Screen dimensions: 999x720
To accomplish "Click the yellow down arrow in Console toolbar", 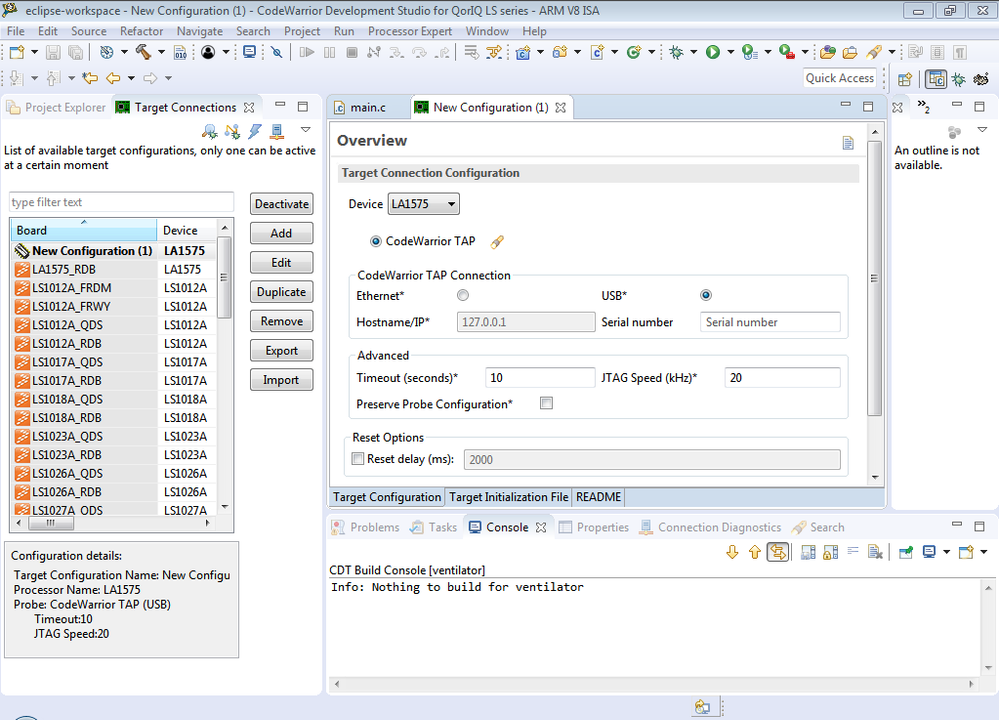I will [732, 552].
